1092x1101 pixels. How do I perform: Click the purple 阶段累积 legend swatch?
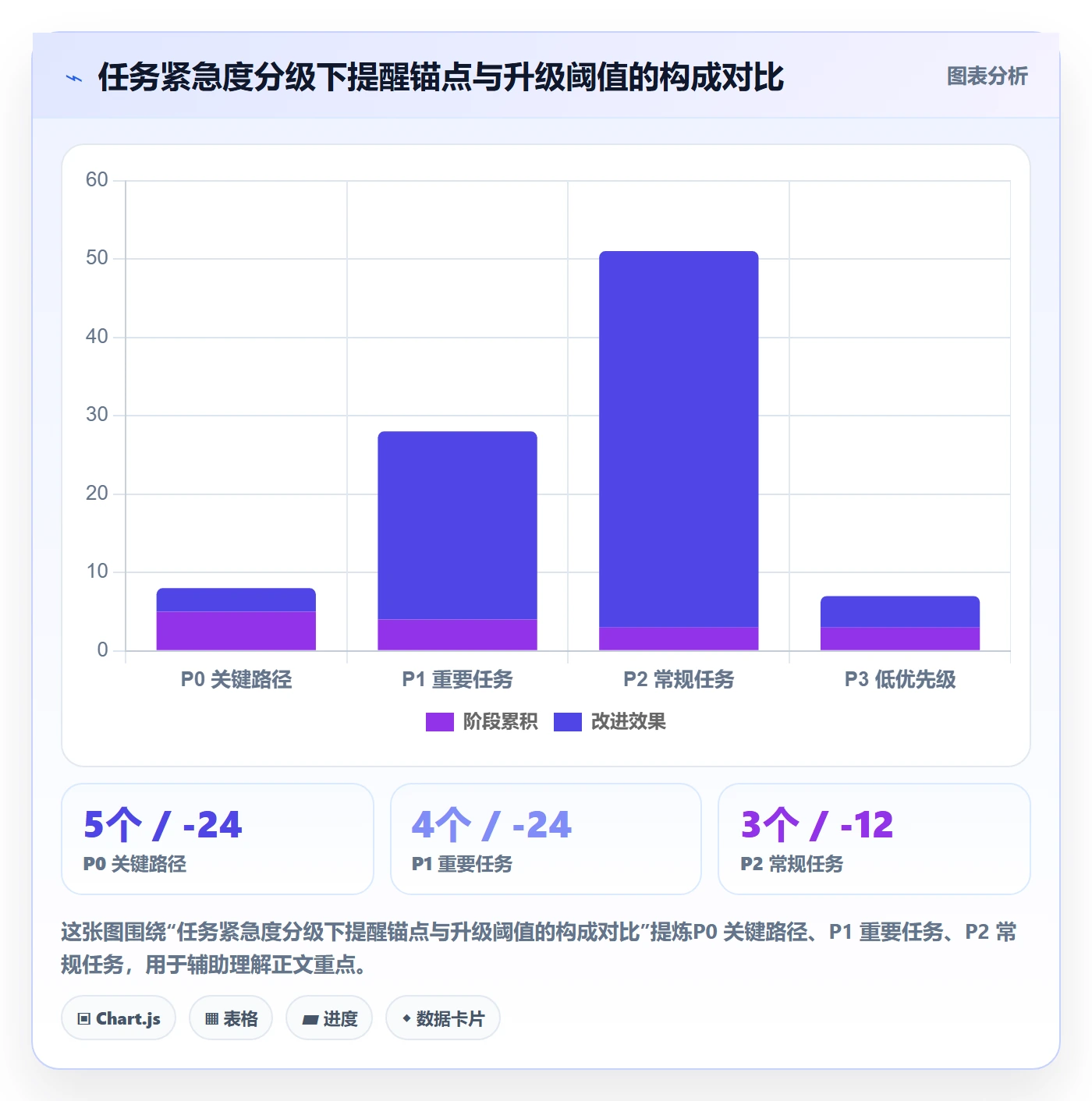pos(439,722)
